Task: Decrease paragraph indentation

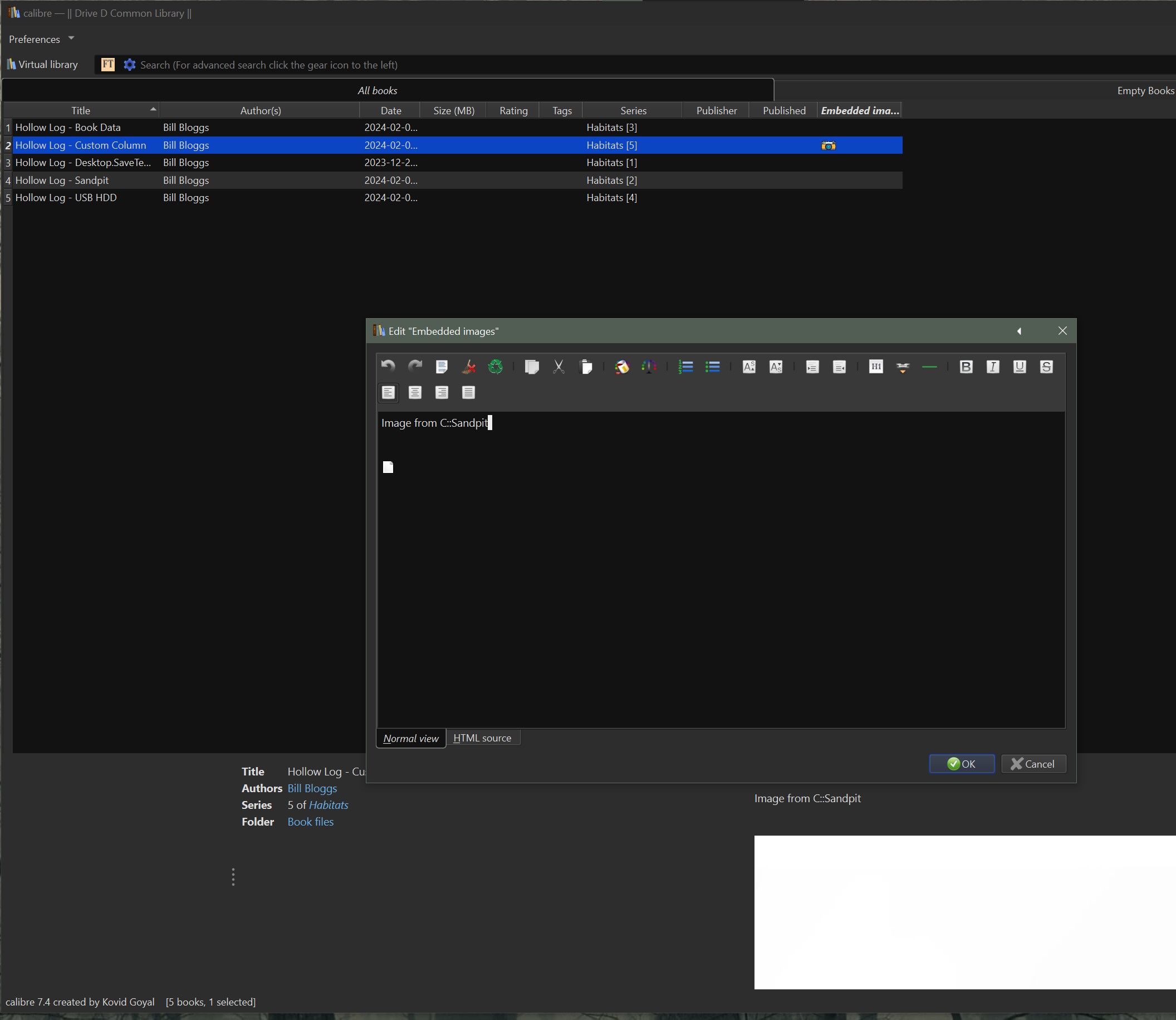Action: 839,367
